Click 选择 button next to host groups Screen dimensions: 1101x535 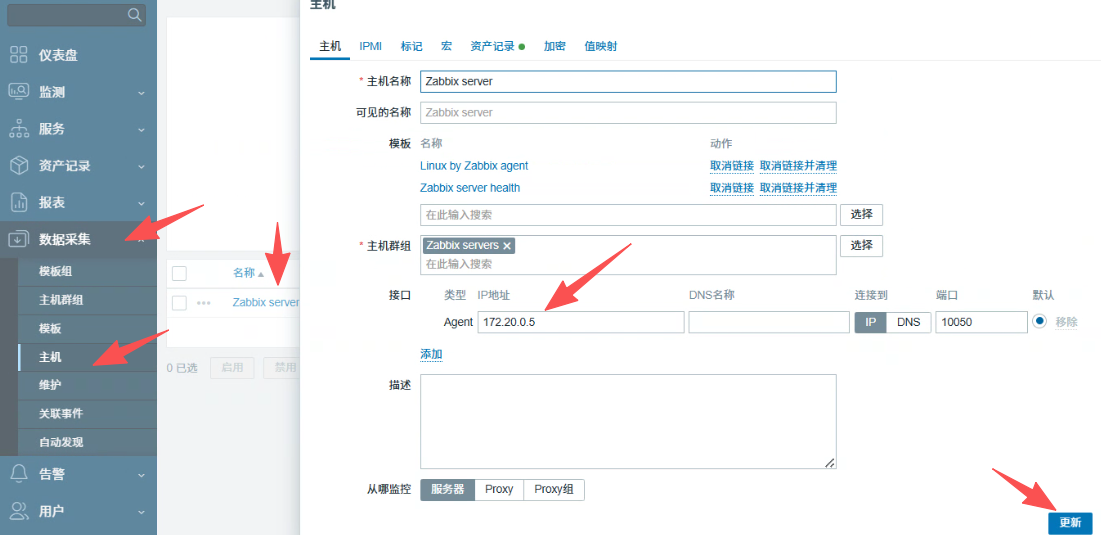pos(862,246)
